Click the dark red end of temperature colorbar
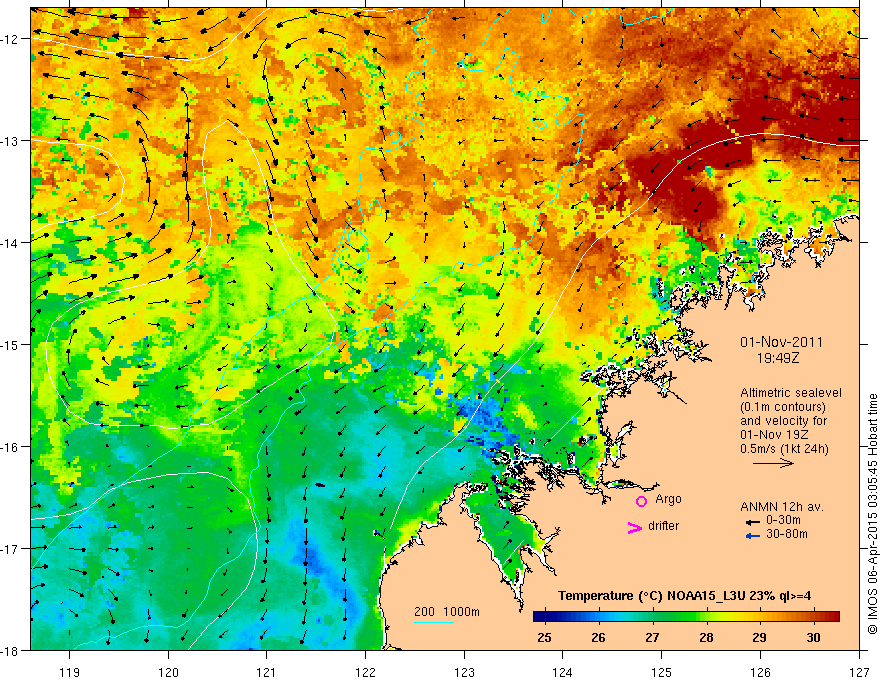 click(x=833, y=617)
